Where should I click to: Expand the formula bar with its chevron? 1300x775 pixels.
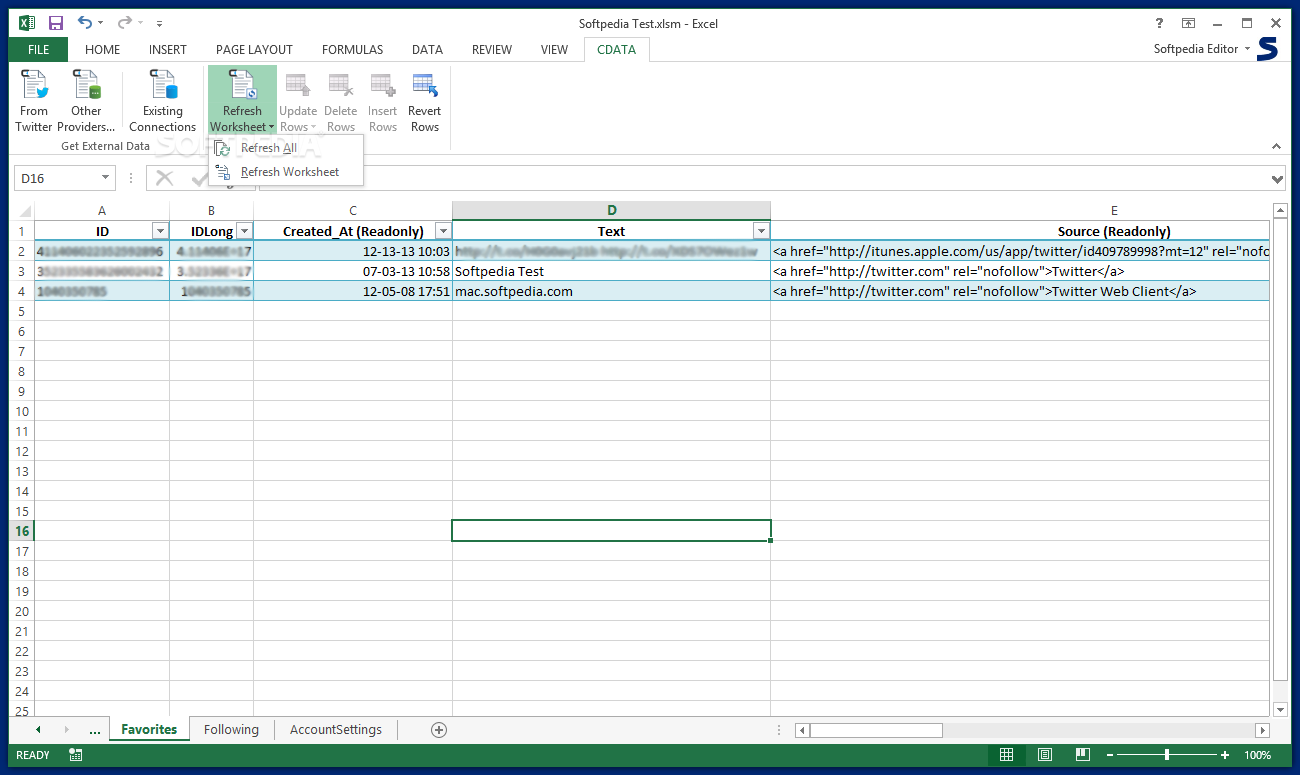[1277, 179]
